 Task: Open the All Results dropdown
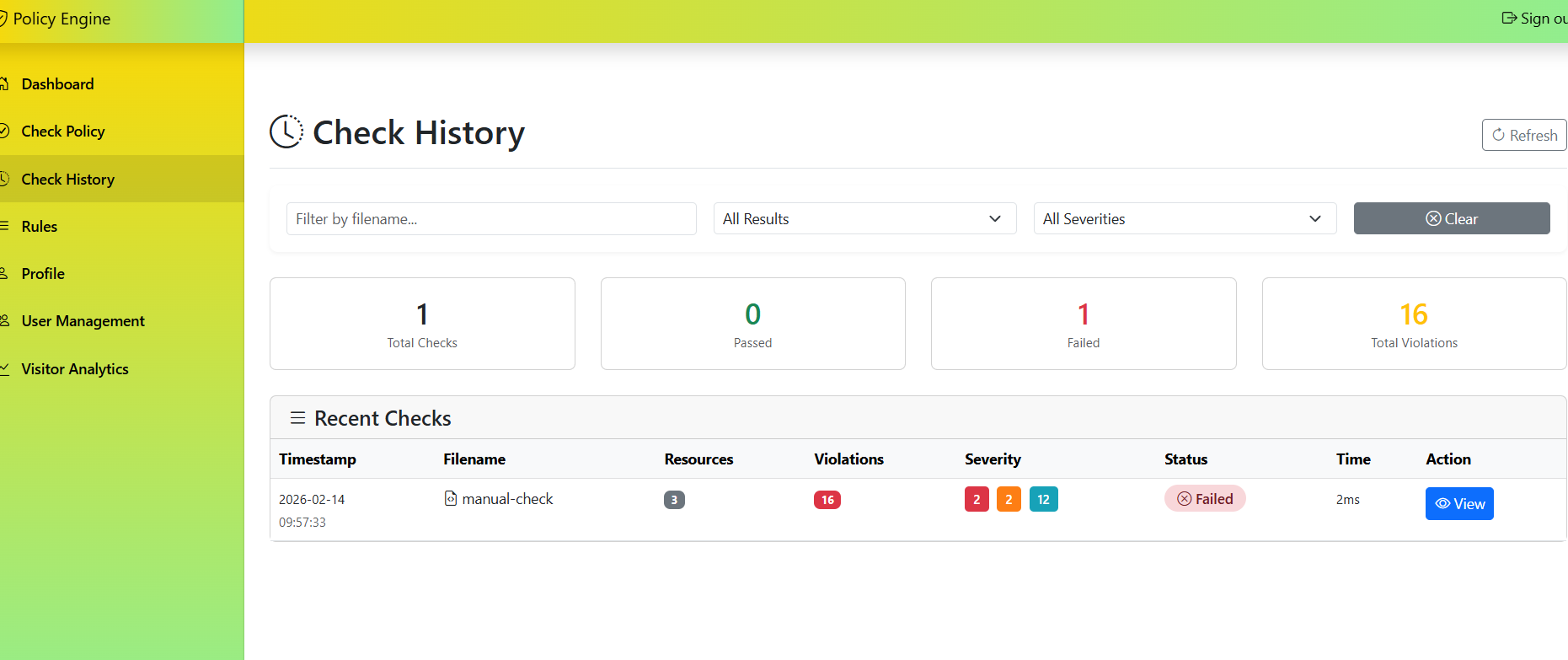coord(864,219)
